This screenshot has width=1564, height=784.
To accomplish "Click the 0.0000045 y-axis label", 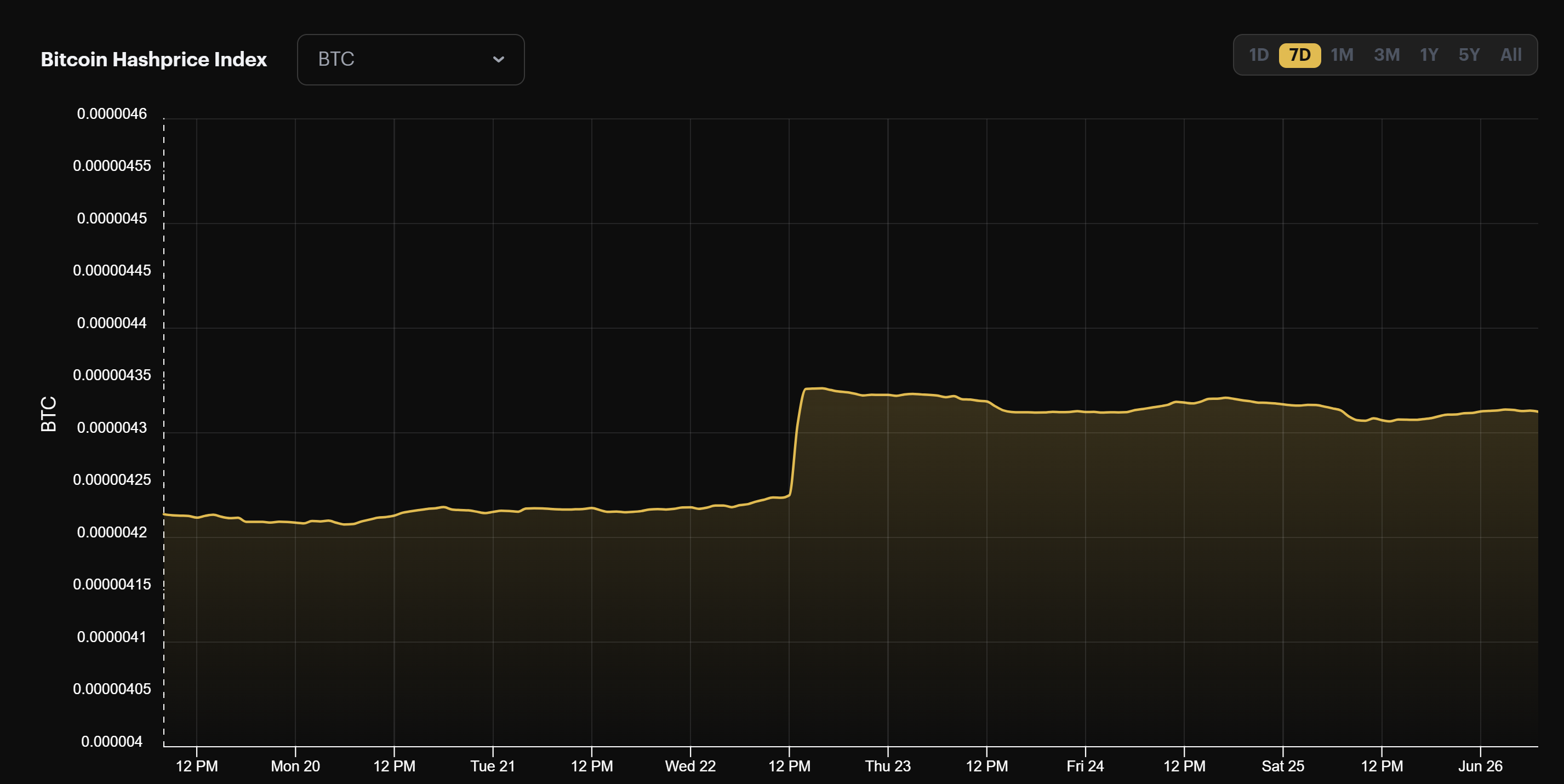I will tap(112, 218).
